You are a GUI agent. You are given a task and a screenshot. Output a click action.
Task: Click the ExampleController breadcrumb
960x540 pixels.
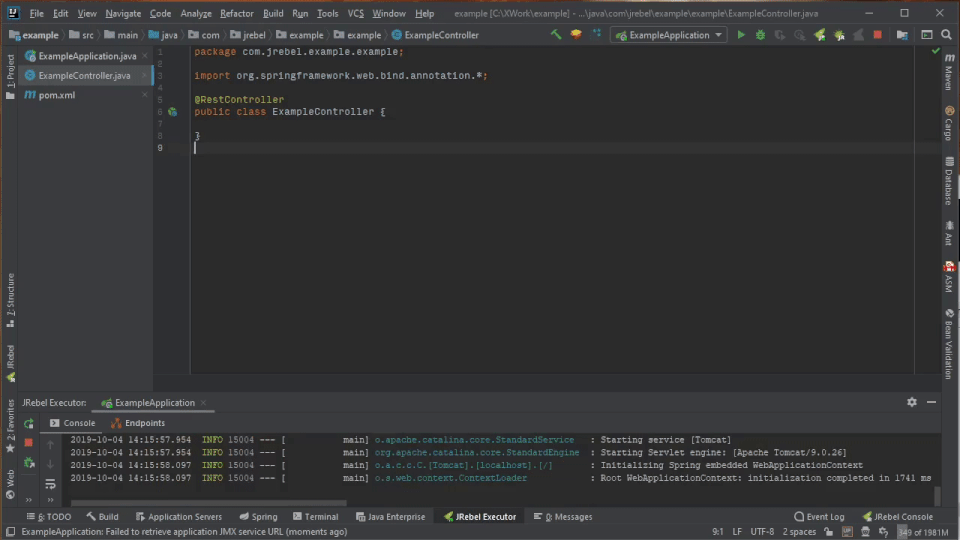pyautogui.click(x=435, y=35)
